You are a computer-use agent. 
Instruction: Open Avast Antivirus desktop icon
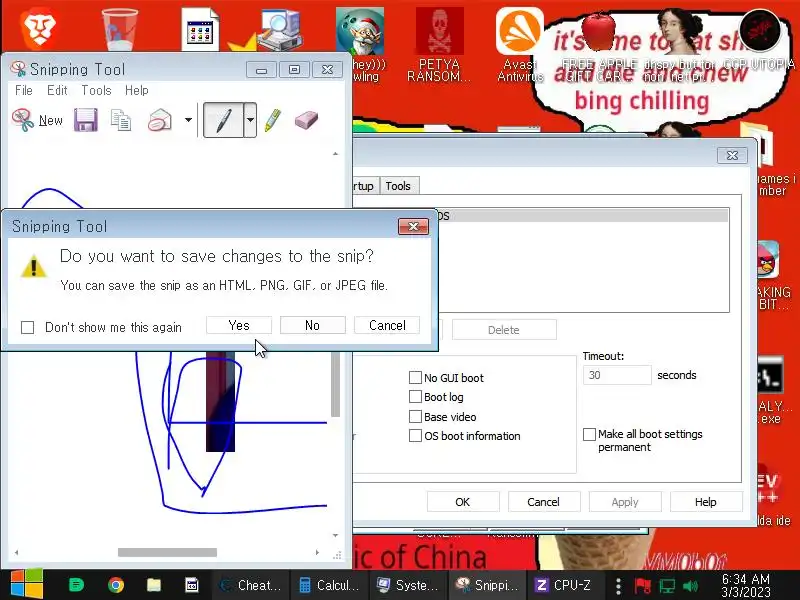tap(520, 45)
